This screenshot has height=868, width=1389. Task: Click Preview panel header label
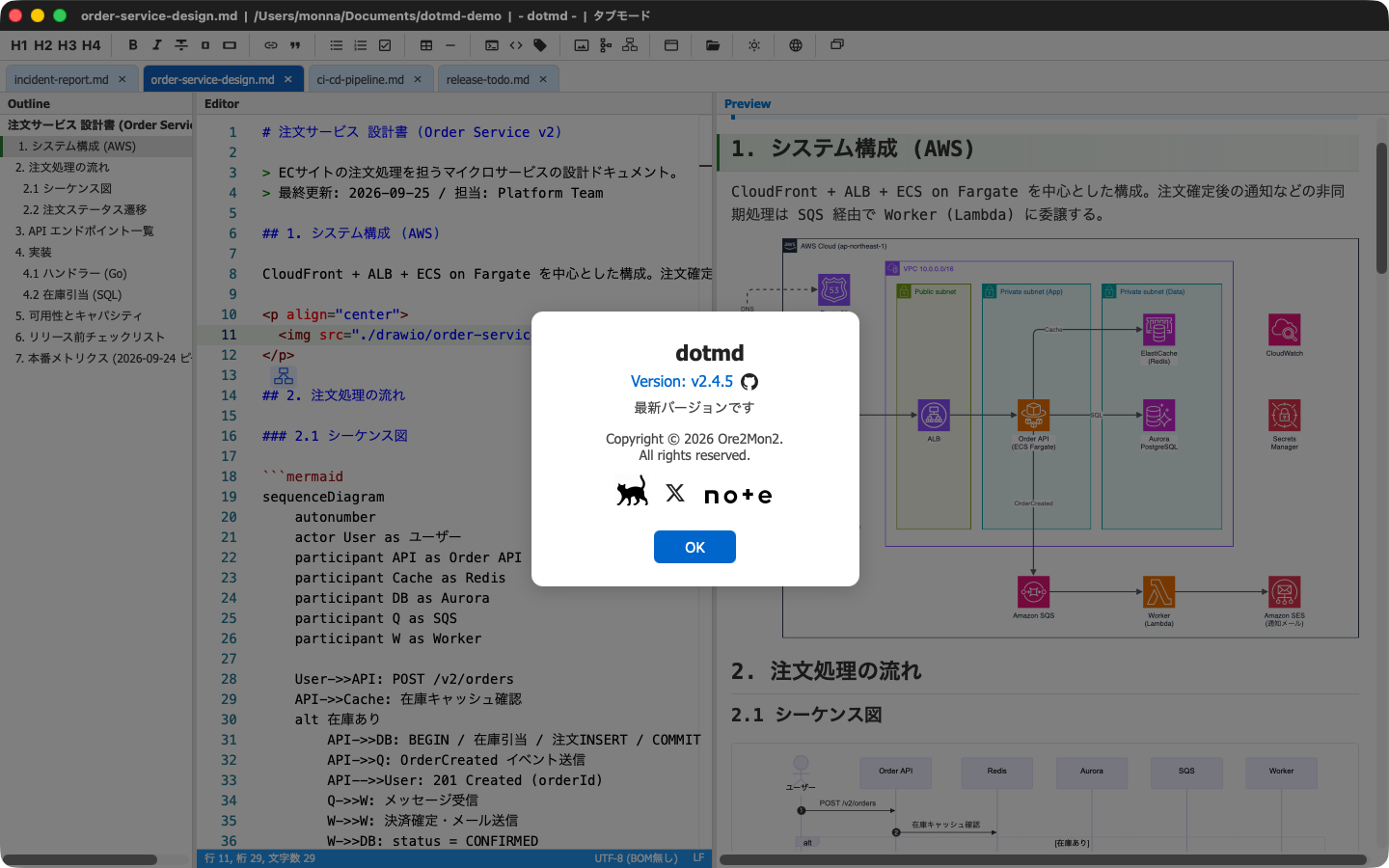[748, 104]
